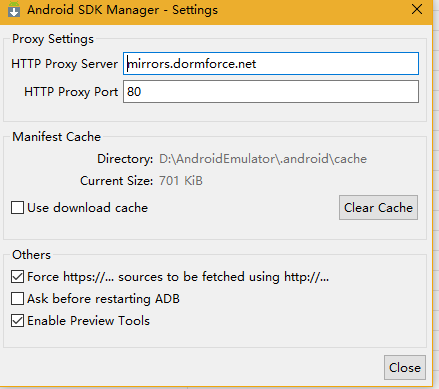Screen dimensions: 439x389
Task: Select the cache directory path D:\AndroidEmulator\.android\cache
Action: [x=263, y=159]
